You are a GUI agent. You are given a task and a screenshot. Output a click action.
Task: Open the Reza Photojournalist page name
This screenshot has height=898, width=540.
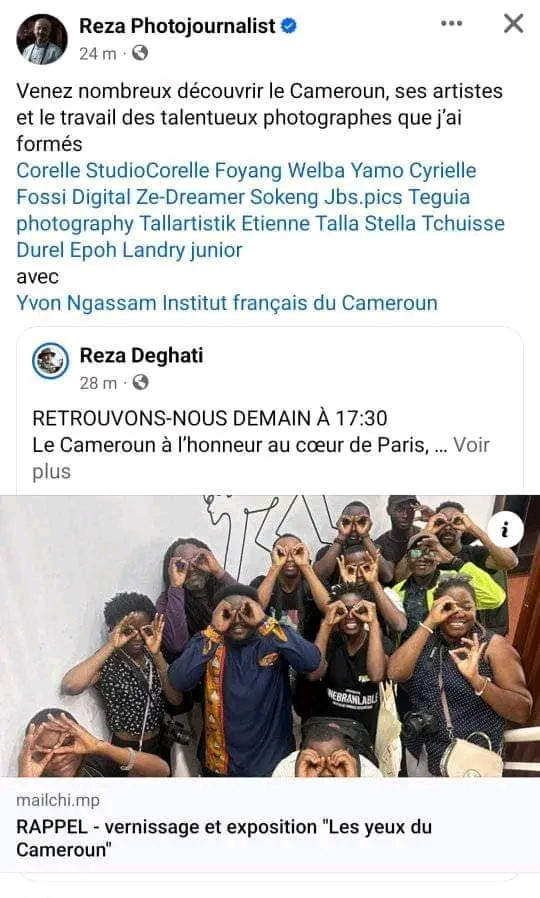click(x=178, y=26)
